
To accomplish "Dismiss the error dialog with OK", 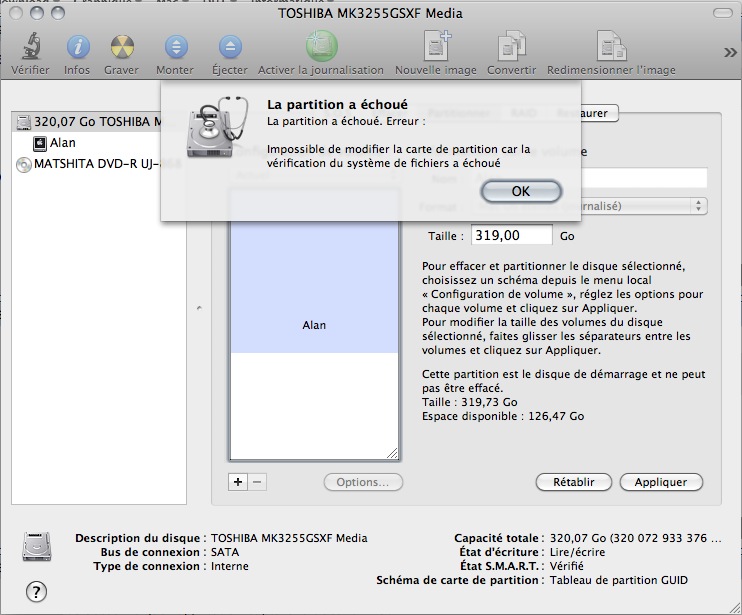I will point(521,191).
